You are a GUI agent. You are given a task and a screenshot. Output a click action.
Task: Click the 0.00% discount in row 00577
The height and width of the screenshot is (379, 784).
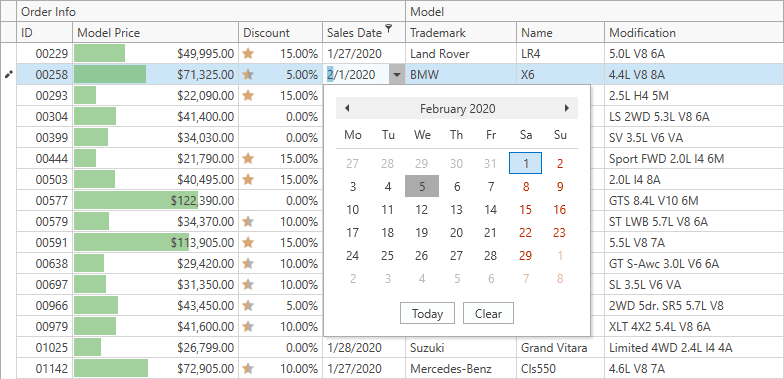(280, 200)
